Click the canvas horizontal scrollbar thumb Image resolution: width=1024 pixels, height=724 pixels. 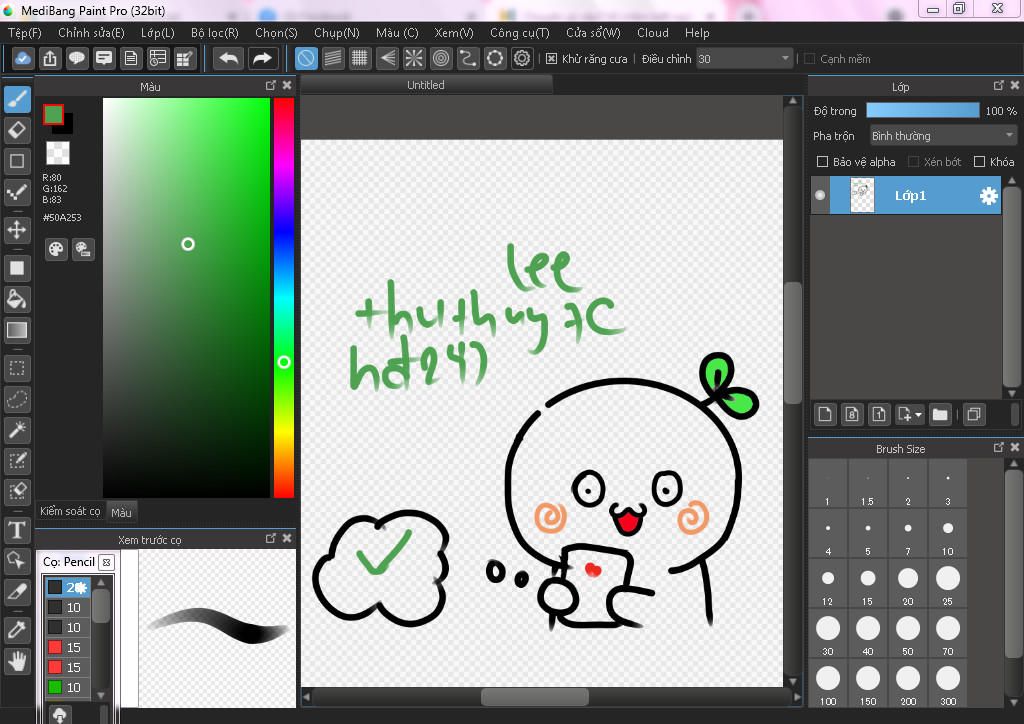535,697
